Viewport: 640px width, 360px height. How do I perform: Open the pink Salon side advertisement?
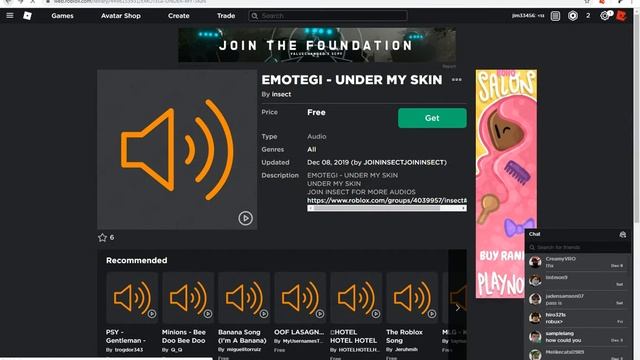coord(506,184)
